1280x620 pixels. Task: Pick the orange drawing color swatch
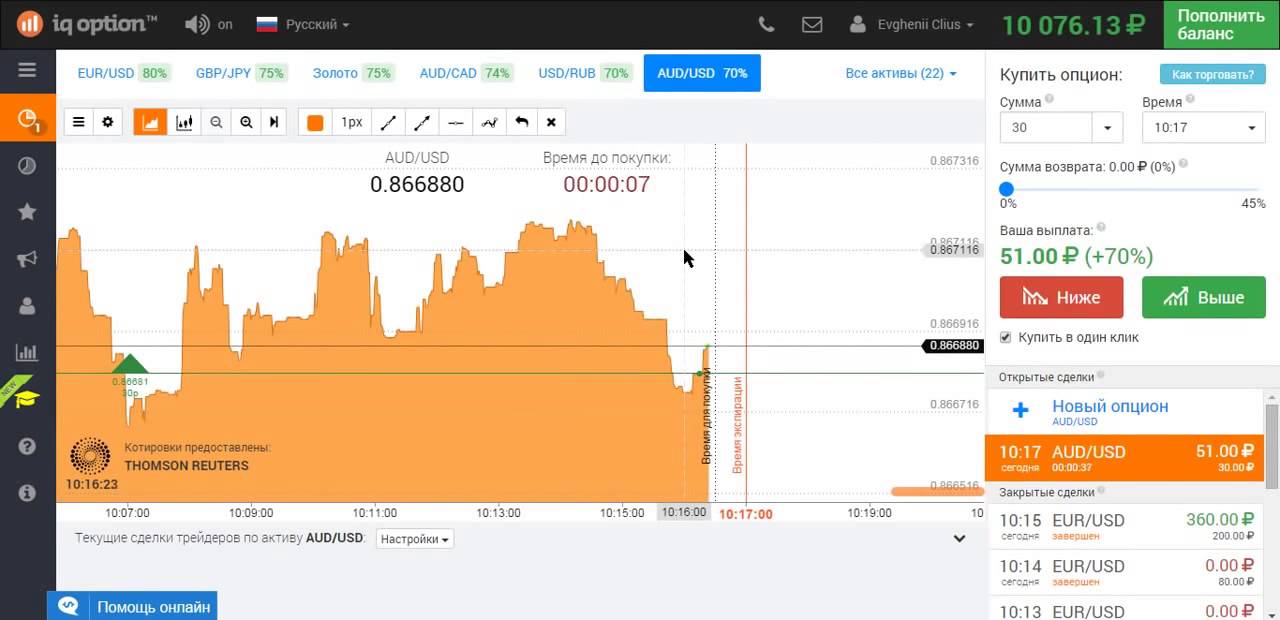coord(315,122)
